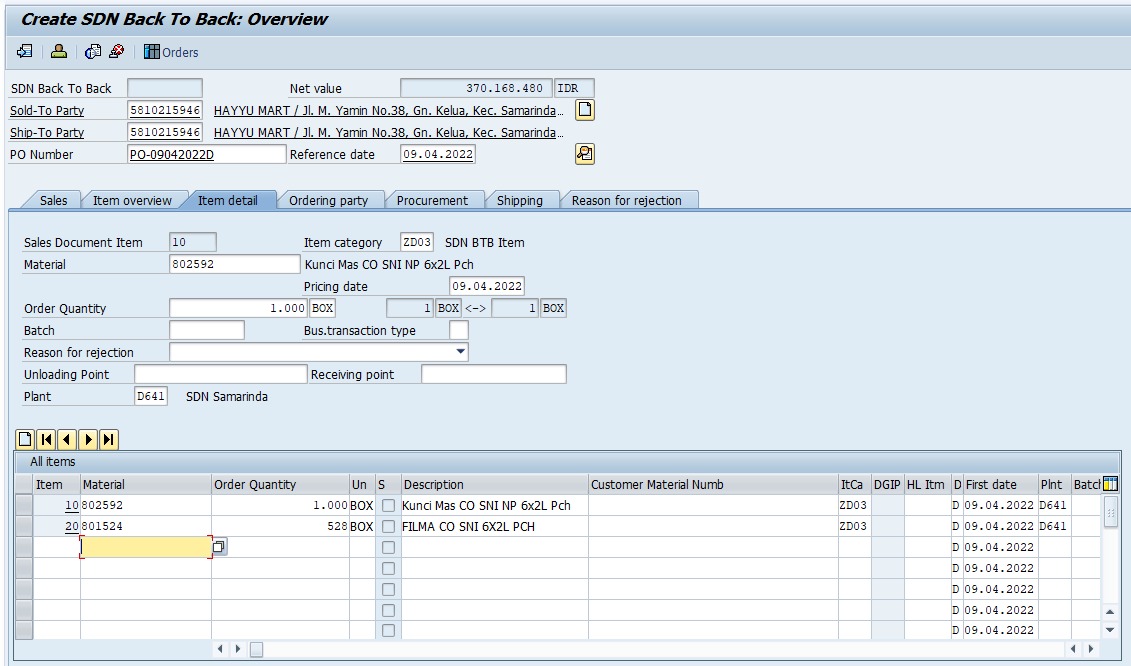This screenshot has width=1131, height=666.
Task: Go to next item arrow button
Action: [x=88, y=439]
